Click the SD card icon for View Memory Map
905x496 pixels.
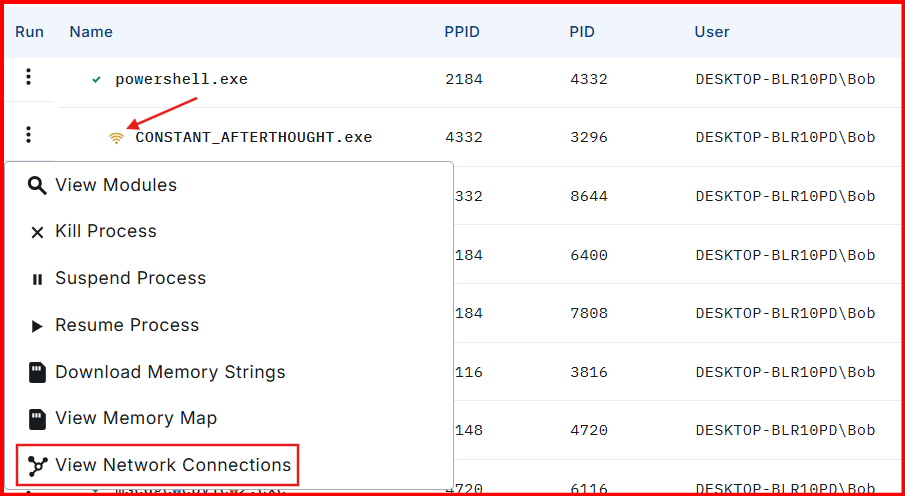pyautogui.click(x=37, y=418)
